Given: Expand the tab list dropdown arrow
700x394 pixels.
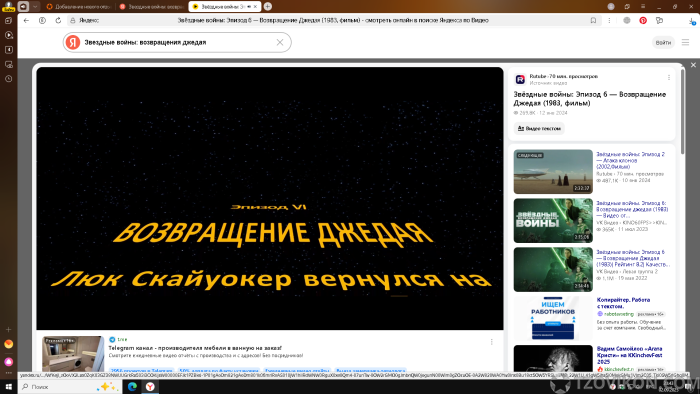Looking at the screenshot, I should click(x=35, y=6).
